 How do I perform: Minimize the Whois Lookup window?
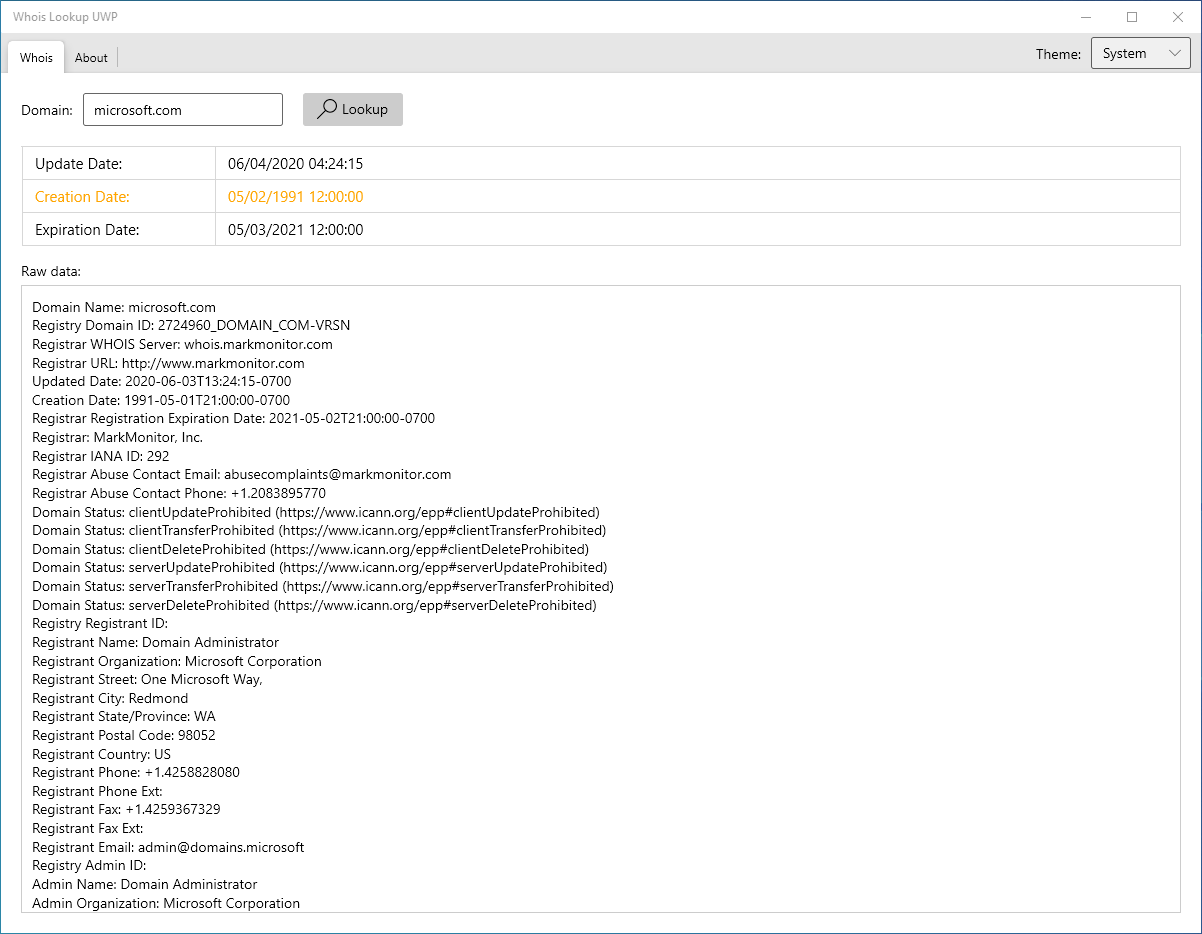point(1086,17)
